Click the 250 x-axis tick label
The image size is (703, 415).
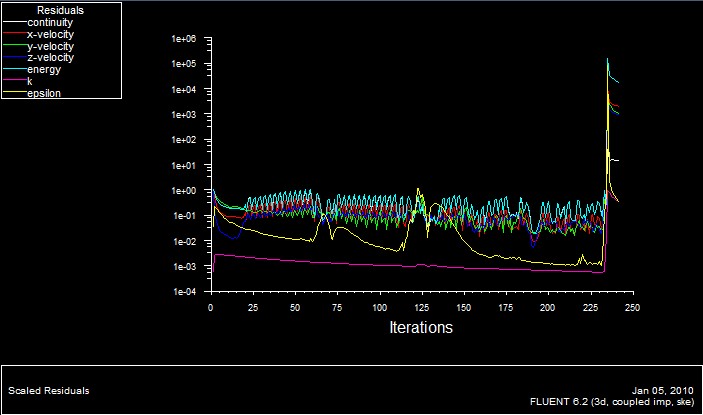click(x=631, y=307)
